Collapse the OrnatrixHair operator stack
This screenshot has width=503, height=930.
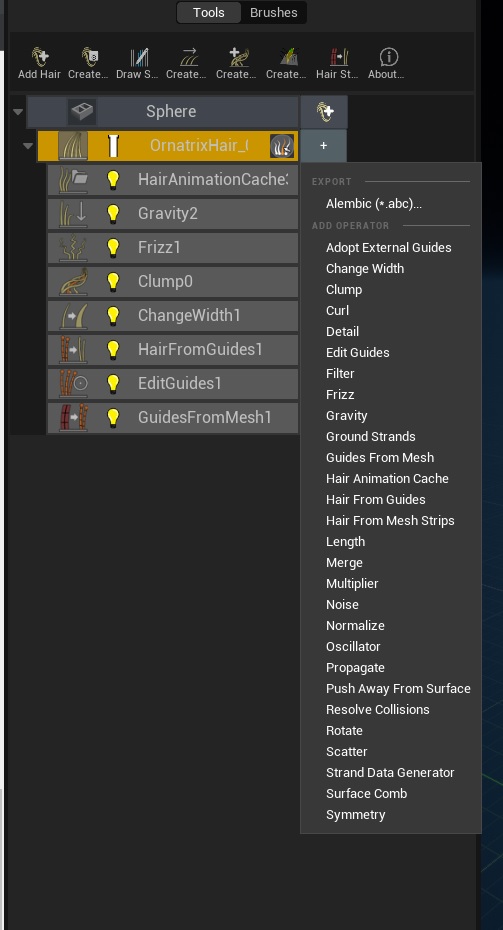coord(28,146)
